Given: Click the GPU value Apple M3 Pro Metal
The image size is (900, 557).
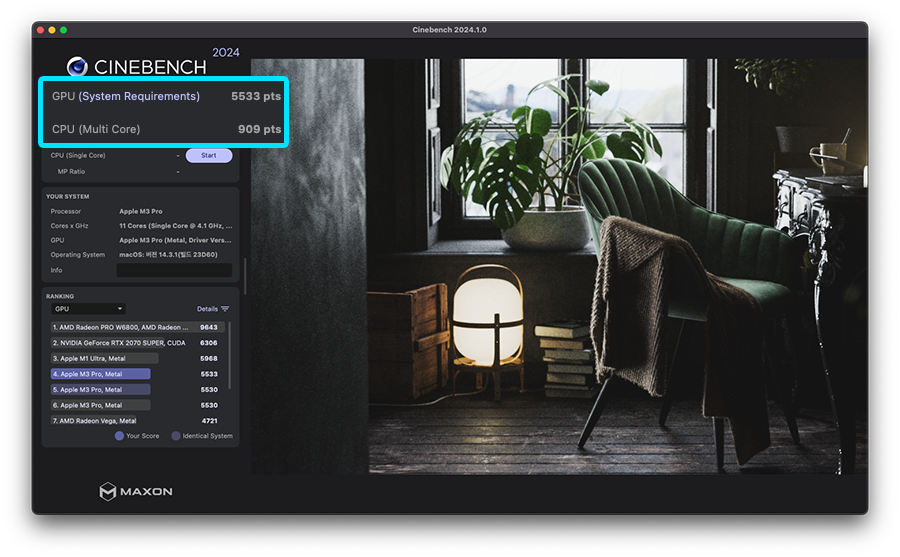Looking at the screenshot, I should 175,240.
